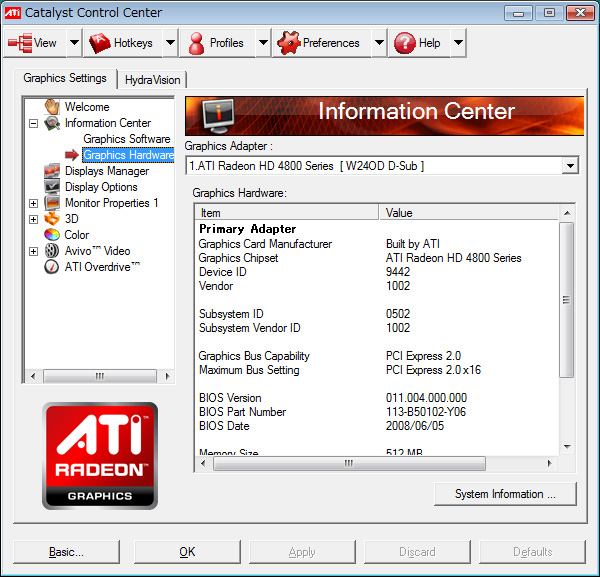Click the Display Options icon
Screen dimensions: 600x577
tap(52, 187)
